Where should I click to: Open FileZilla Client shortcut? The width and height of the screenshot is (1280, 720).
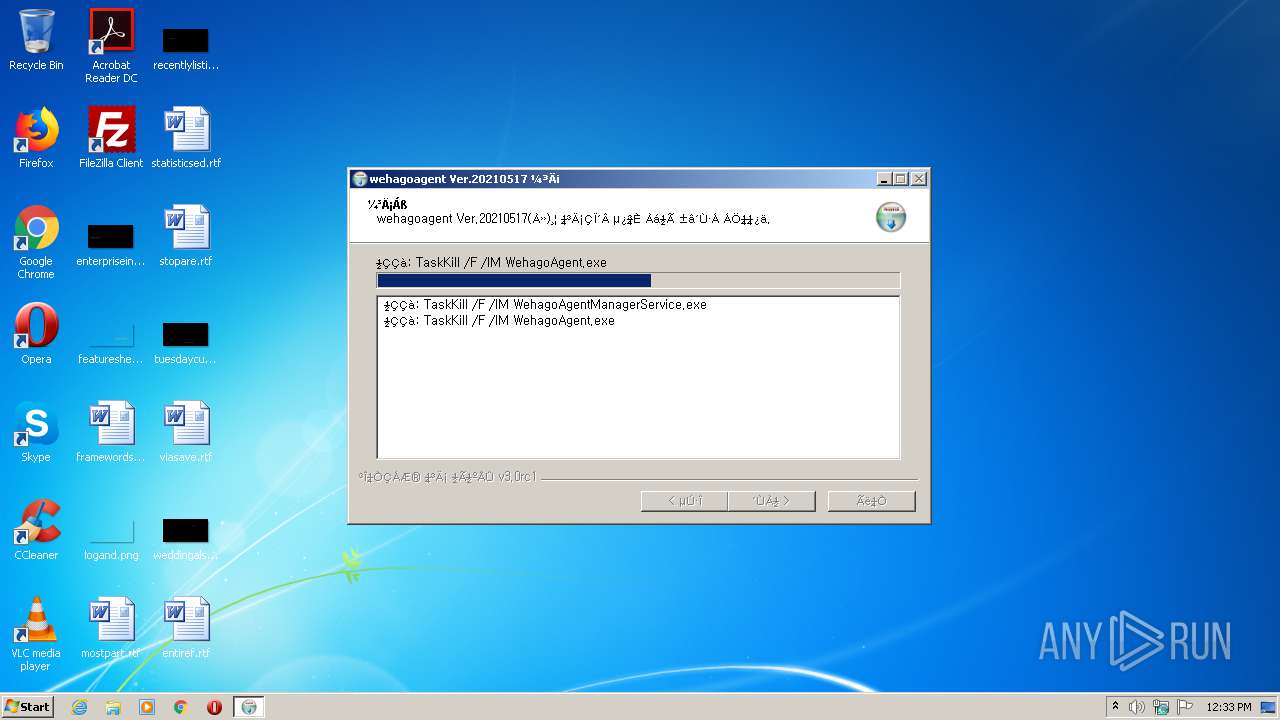pyautogui.click(x=111, y=138)
